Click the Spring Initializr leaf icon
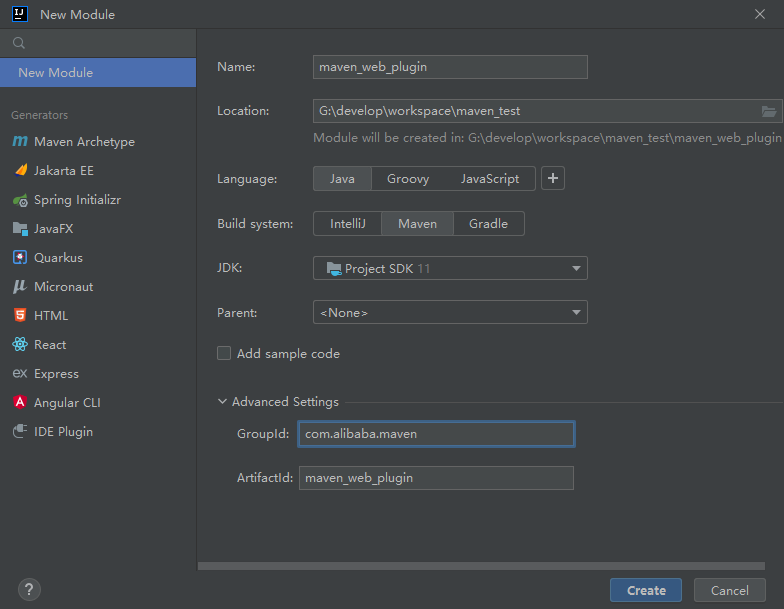Viewport: 784px width, 609px height. (x=20, y=200)
